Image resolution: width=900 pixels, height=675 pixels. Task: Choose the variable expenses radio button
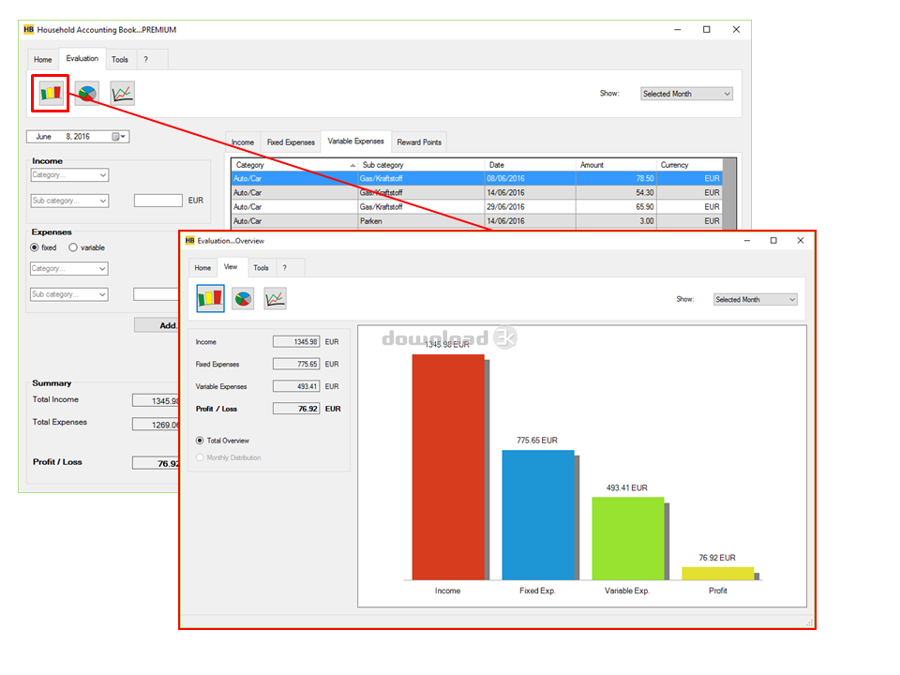[x=73, y=247]
